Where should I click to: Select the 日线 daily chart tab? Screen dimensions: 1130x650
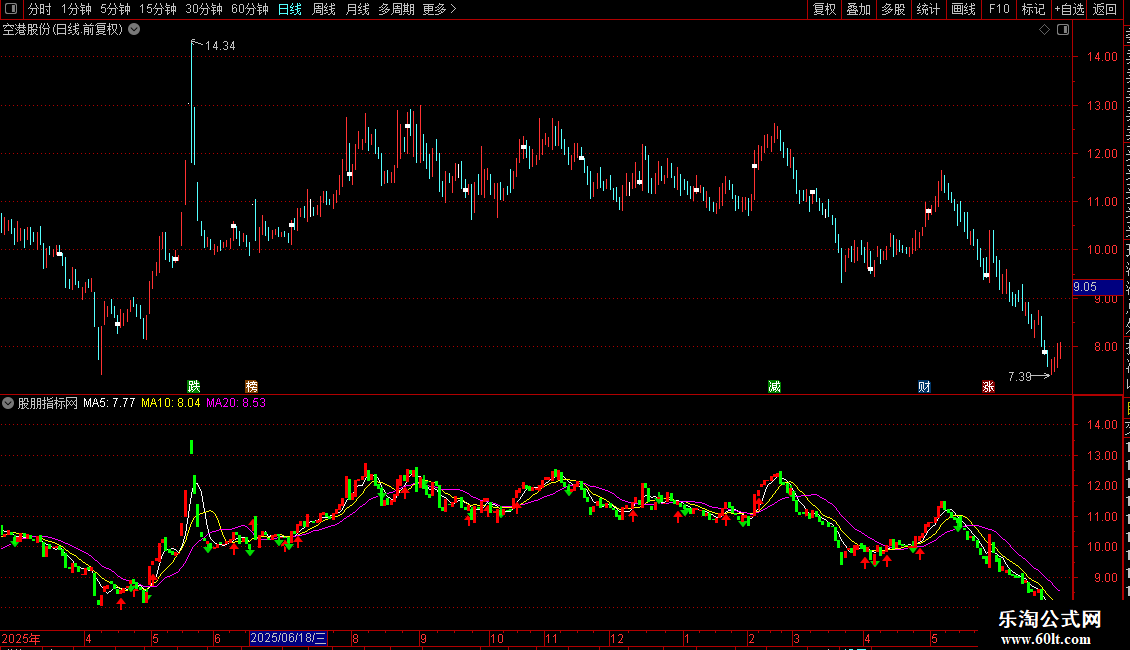tap(290, 9)
